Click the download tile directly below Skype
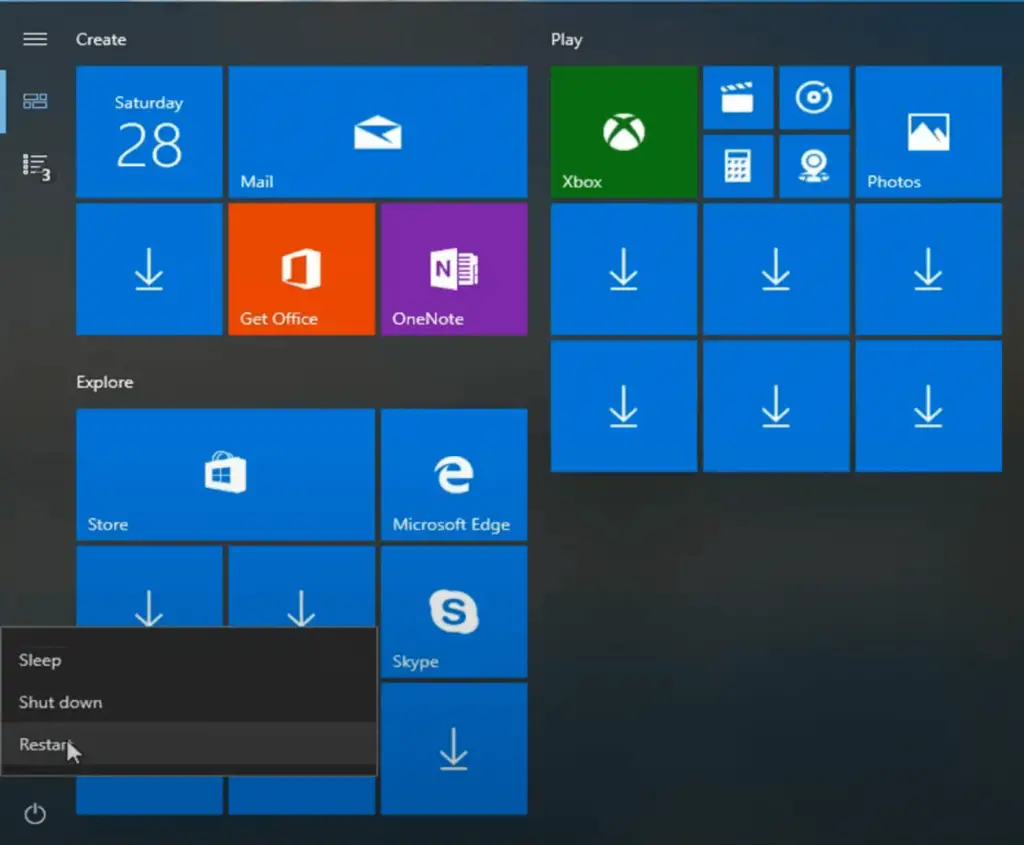 pyautogui.click(x=454, y=749)
